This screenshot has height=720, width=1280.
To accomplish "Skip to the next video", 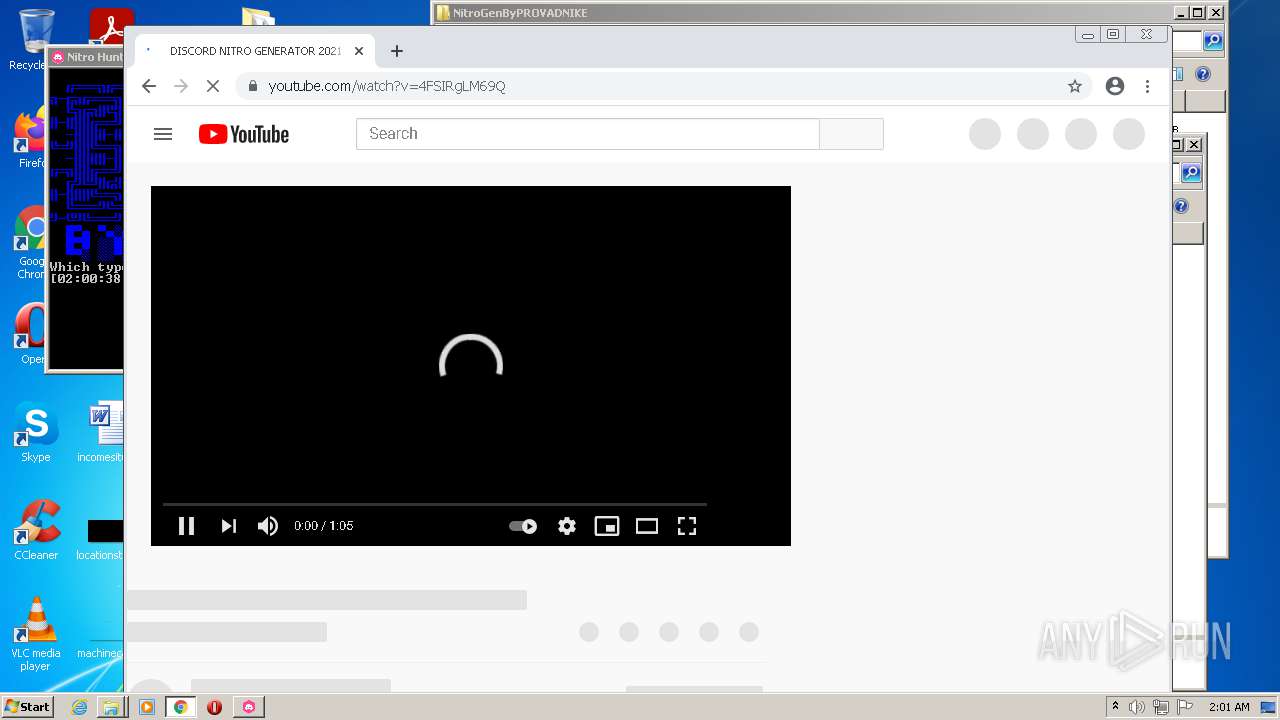I will pos(228,526).
